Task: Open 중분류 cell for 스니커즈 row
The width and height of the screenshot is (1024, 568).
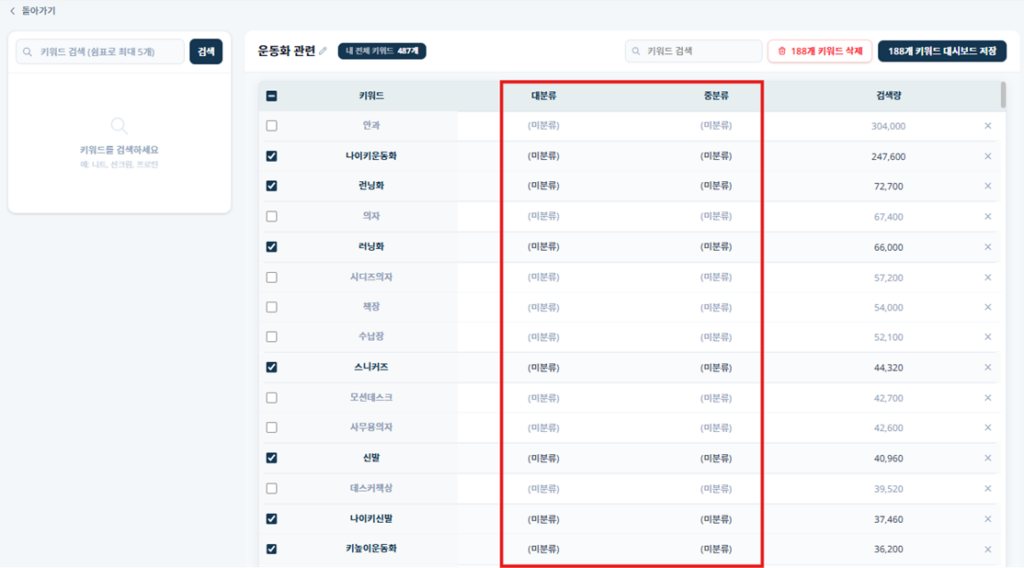Action: pyautogui.click(x=716, y=368)
